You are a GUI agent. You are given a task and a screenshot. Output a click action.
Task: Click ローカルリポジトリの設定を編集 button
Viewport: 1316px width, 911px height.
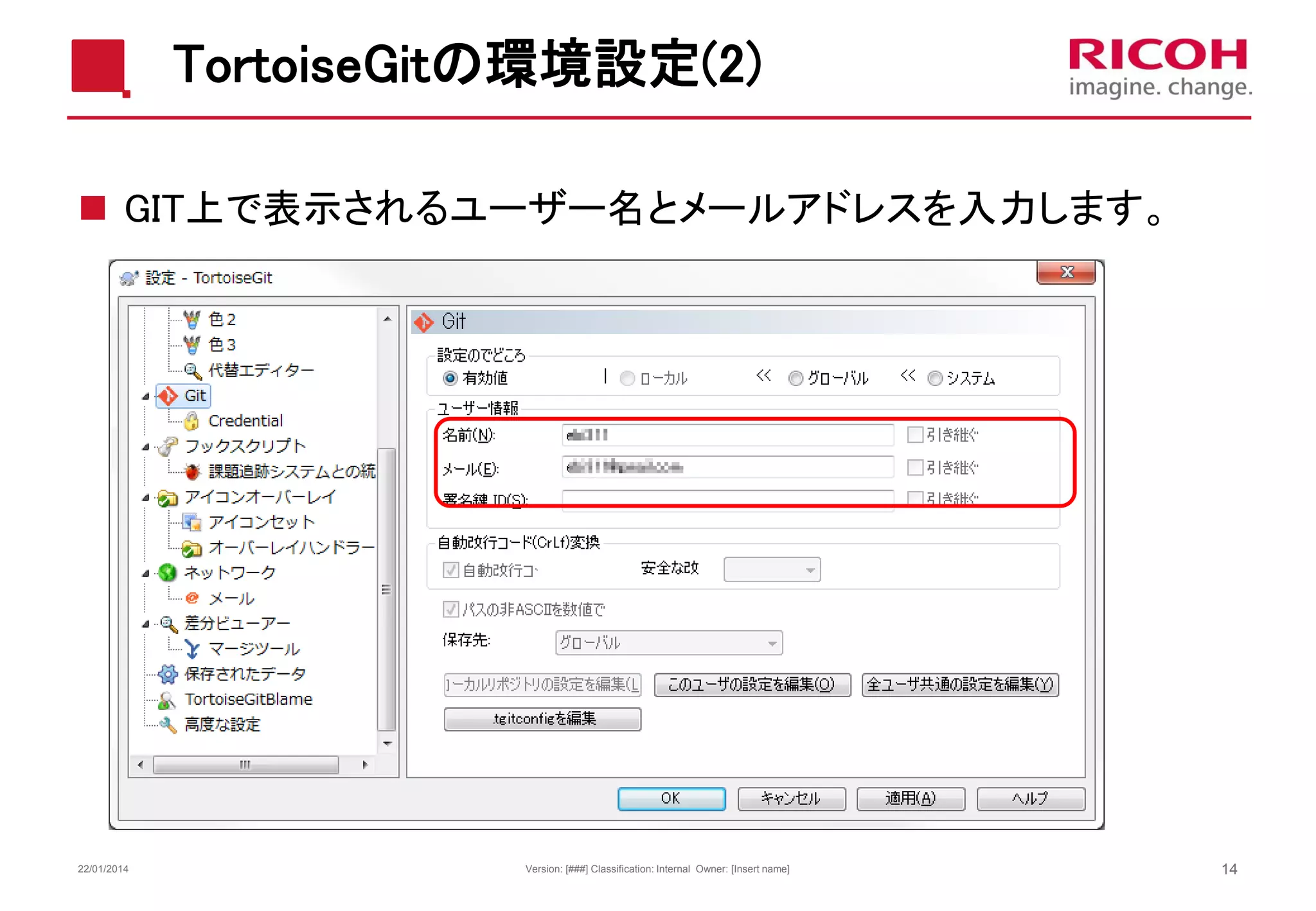click(x=542, y=685)
